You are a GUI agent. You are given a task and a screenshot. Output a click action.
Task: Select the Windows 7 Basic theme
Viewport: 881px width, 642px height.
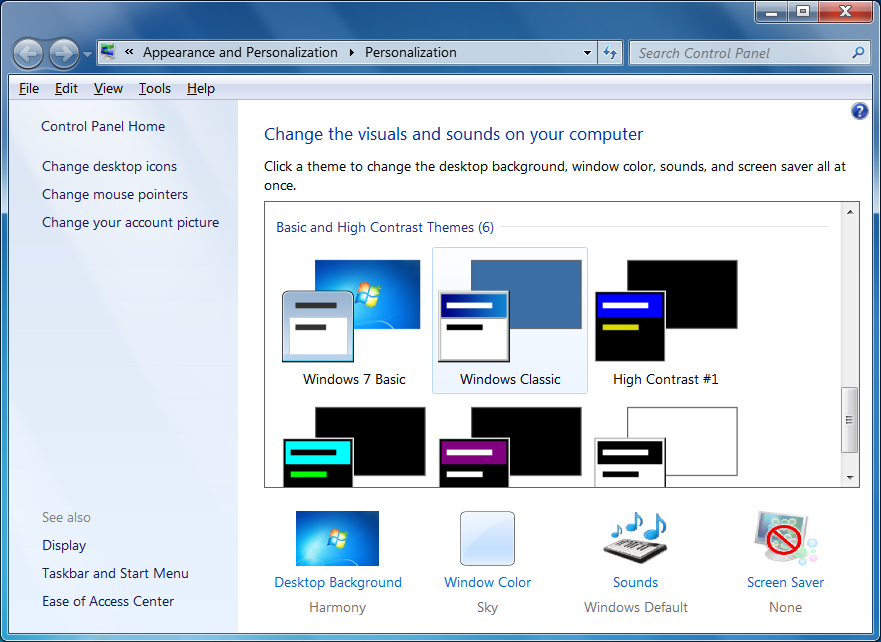point(353,321)
